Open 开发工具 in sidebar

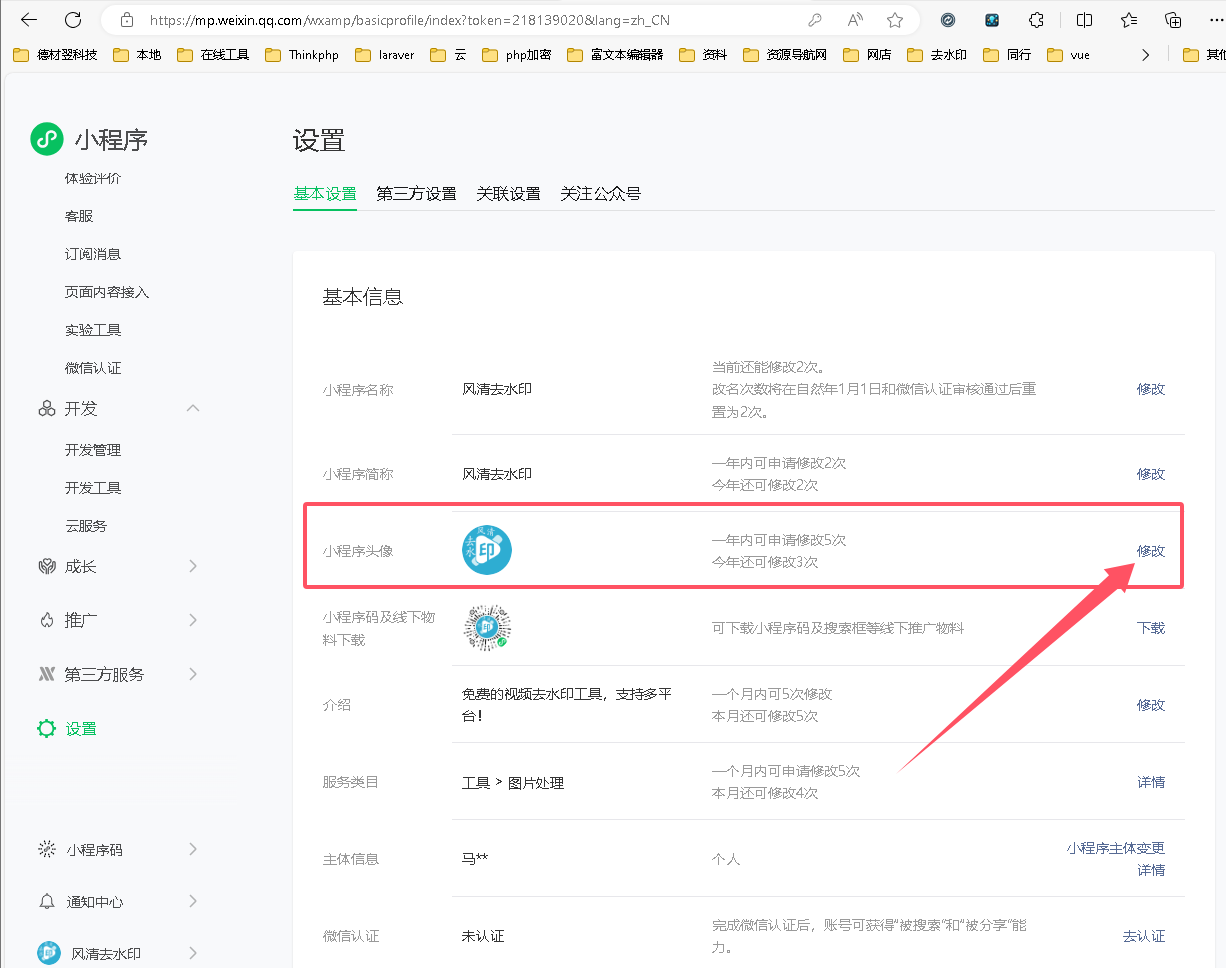93,488
